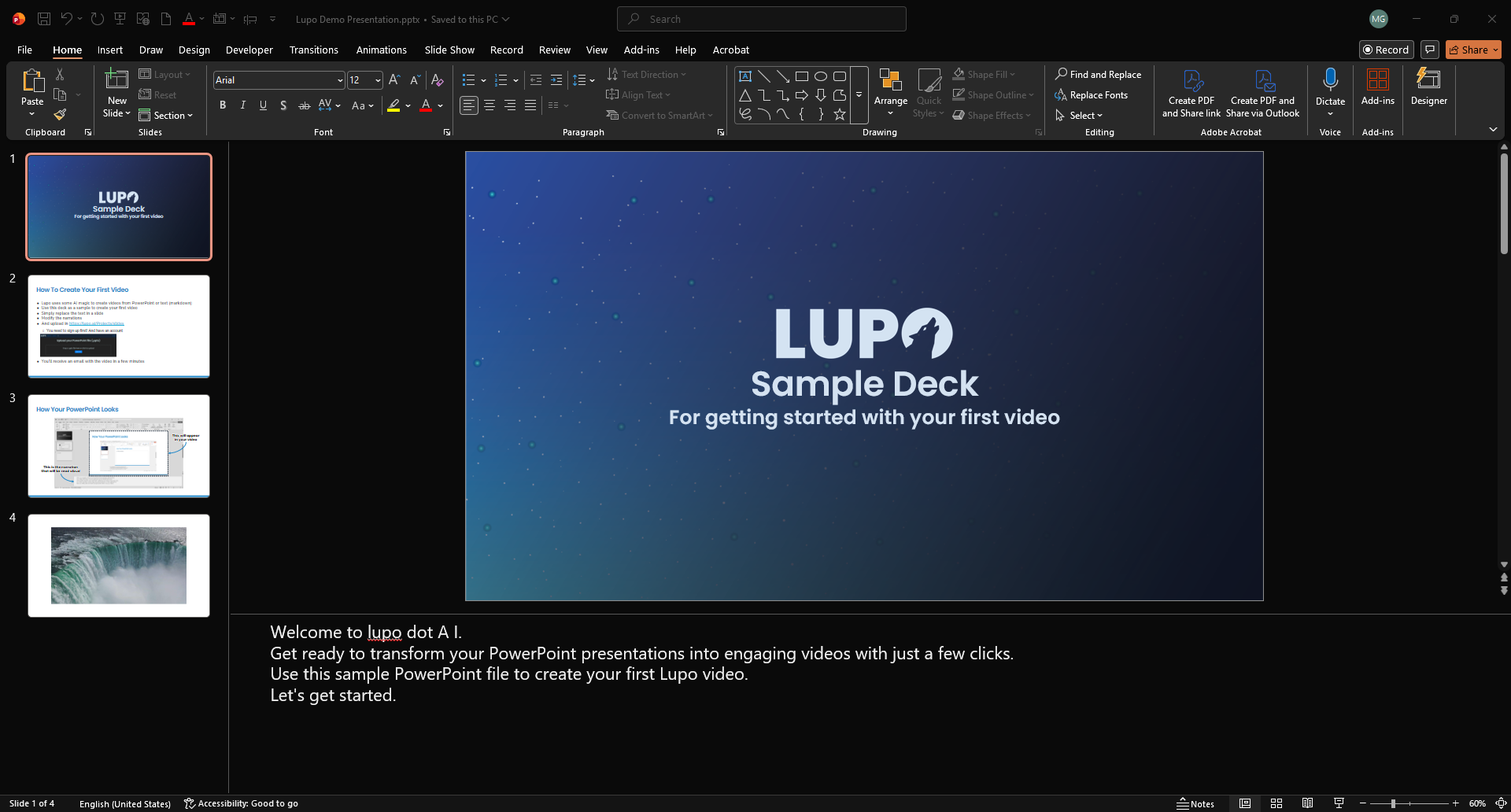Toggle Underline formatting
This screenshot has width=1511, height=812.
[x=263, y=105]
